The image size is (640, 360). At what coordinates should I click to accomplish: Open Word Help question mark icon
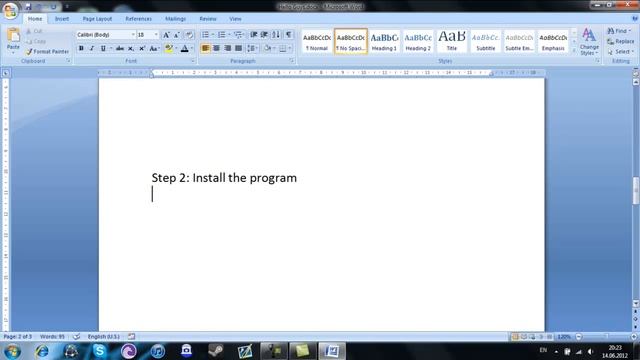pos(635,19)
